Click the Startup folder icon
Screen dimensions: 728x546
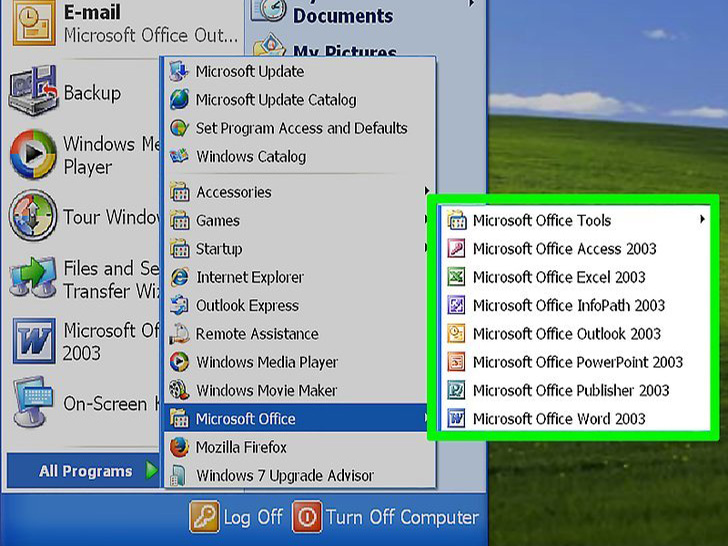pos(179,248)
